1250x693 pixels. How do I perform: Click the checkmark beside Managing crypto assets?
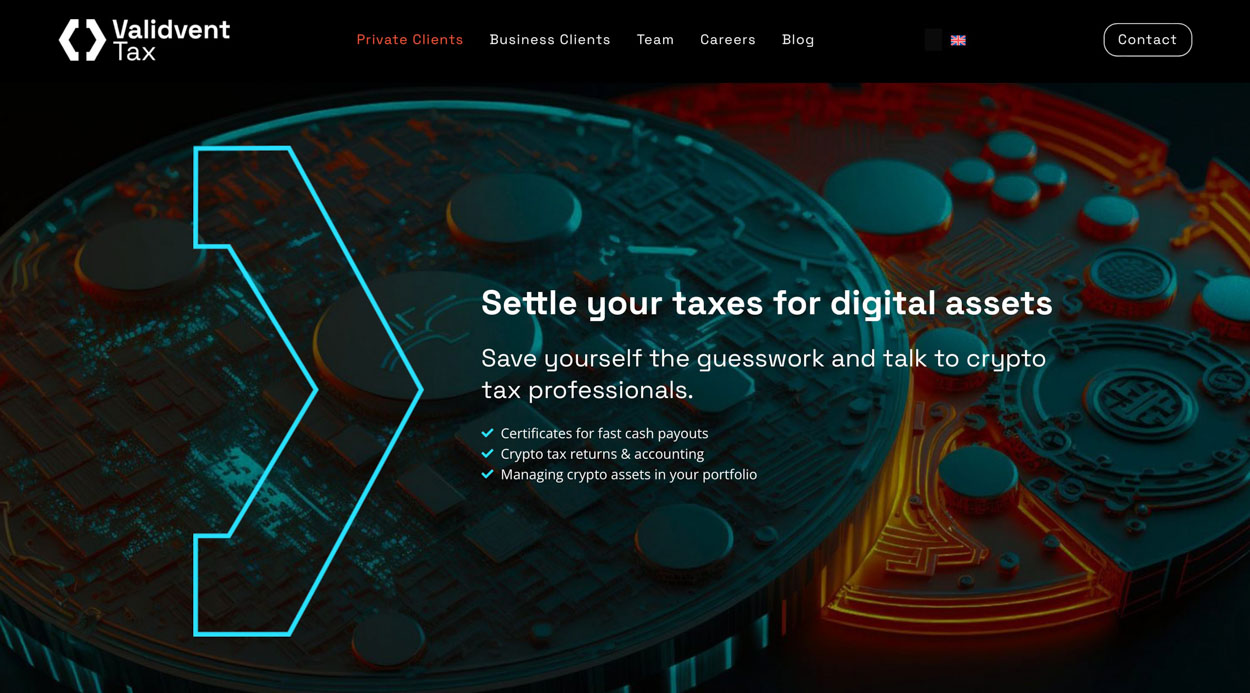point(488,474)
